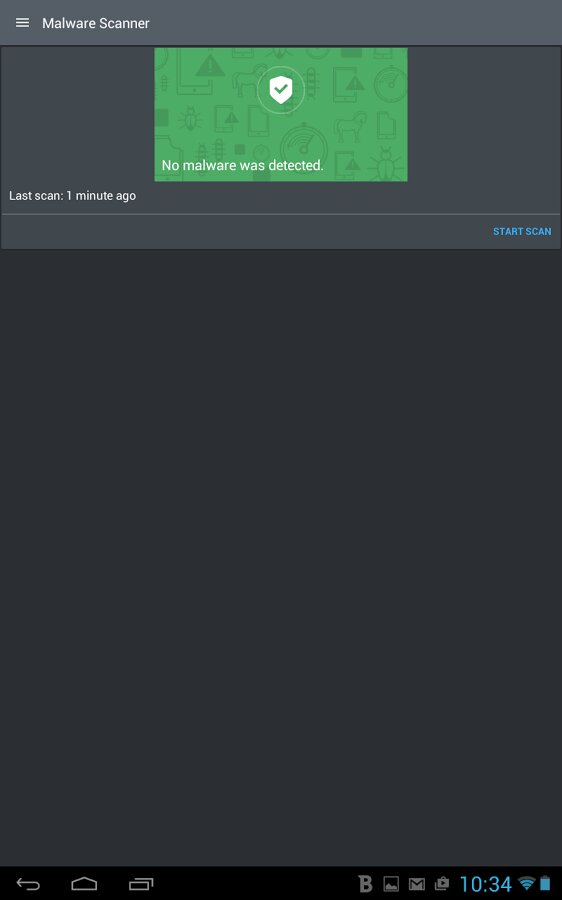Image resolution: width=562 pixels, height=900 pixels.
Task: Tap the Wi-Fi signal indicator
Action: (x=526, y=883)
